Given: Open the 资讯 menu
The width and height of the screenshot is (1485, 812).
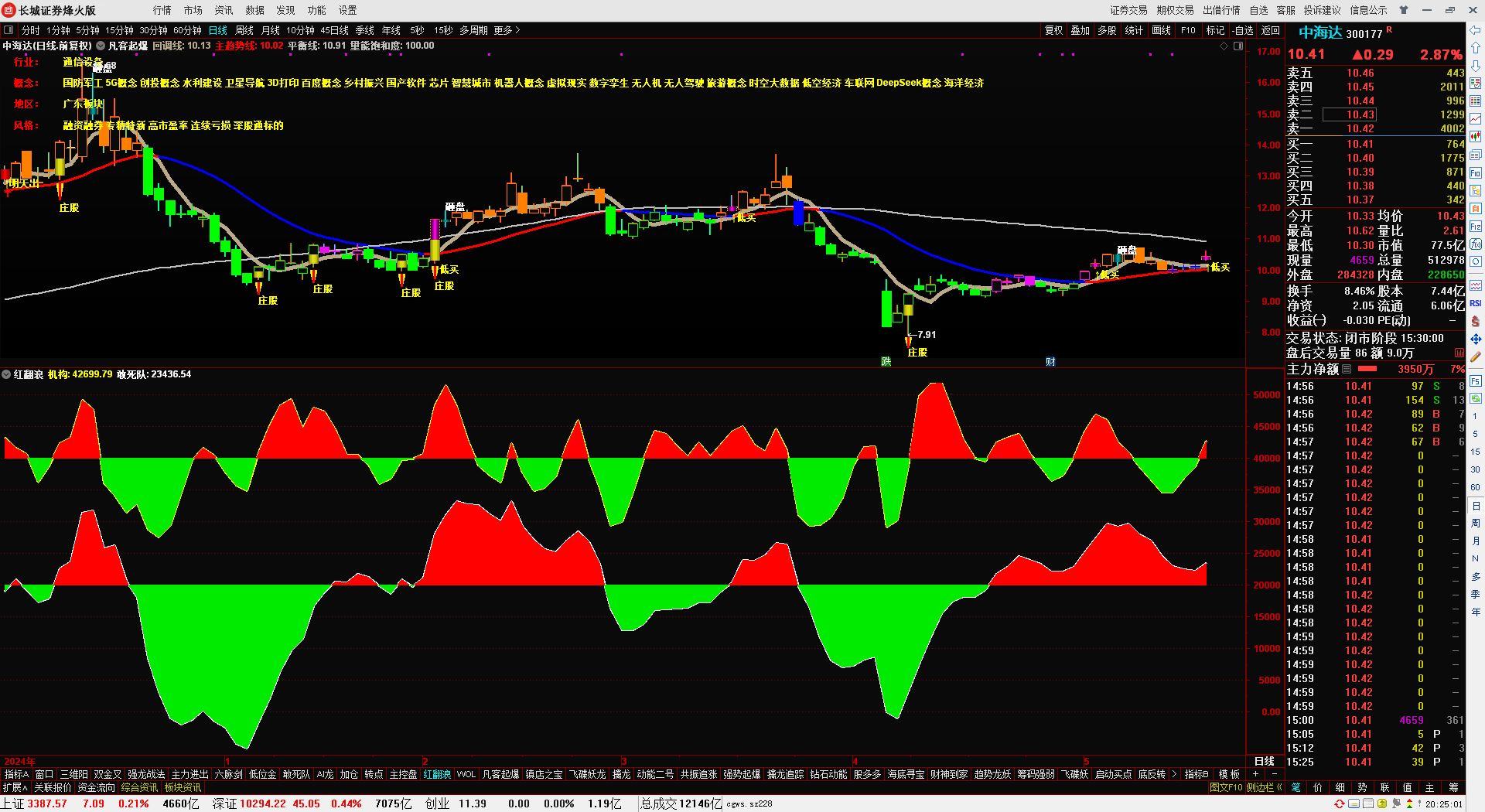Looking at the screenshot, I should click(224, 10).
